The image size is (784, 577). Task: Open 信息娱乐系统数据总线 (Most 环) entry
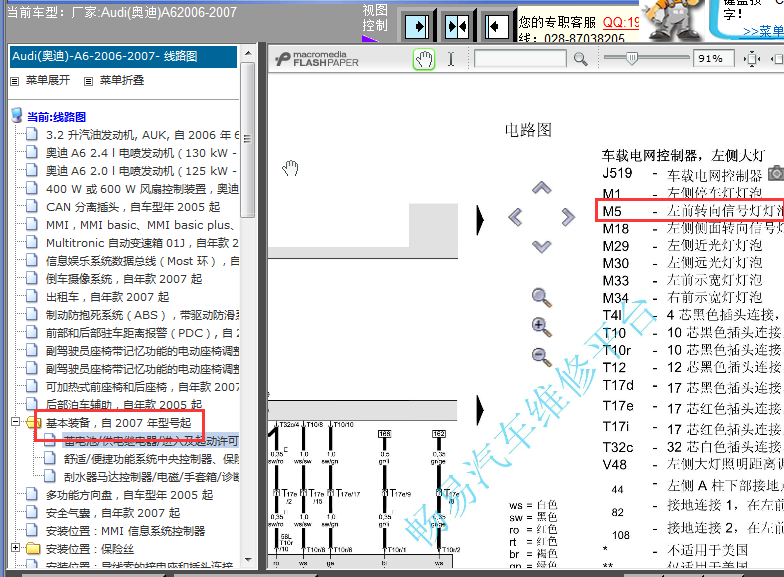pyautogui.click(x=142, y=261)
